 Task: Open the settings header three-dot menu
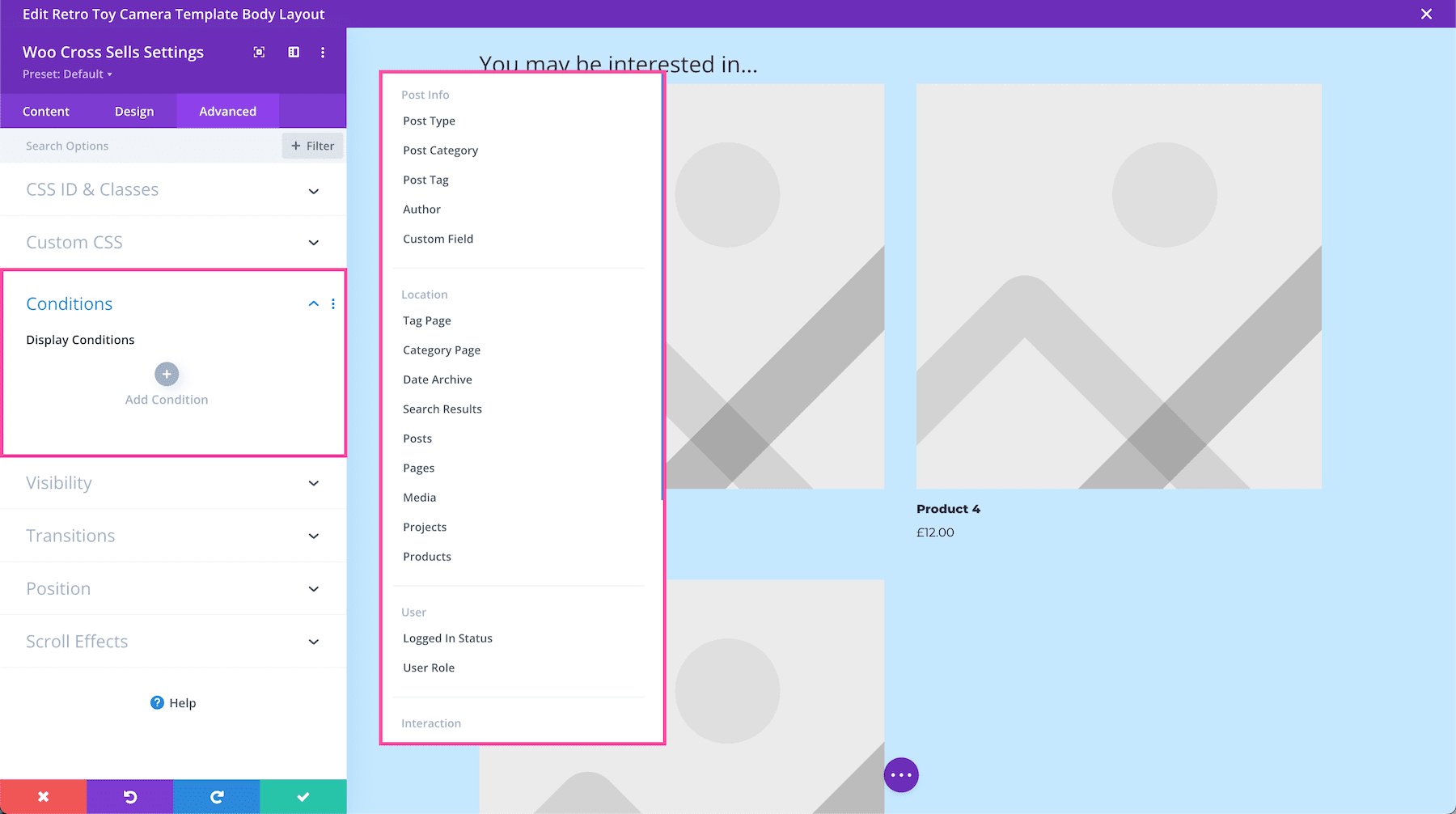[x=322, y=52]
